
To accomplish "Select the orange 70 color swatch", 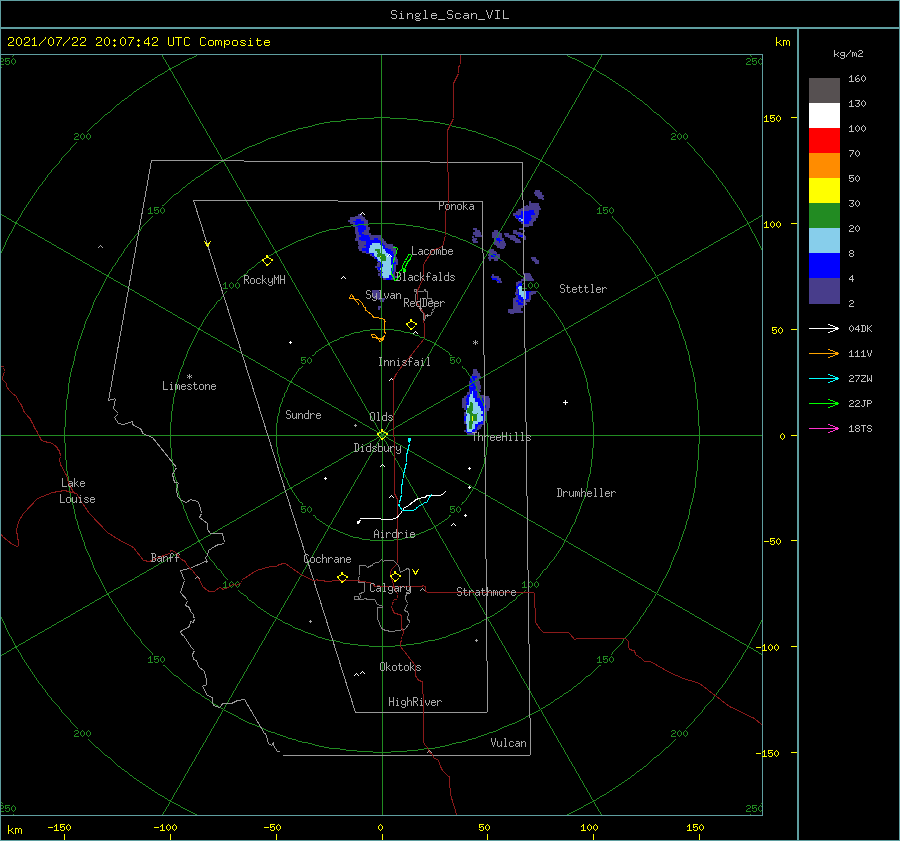I will pyautogui.click(x=824, y=165).
